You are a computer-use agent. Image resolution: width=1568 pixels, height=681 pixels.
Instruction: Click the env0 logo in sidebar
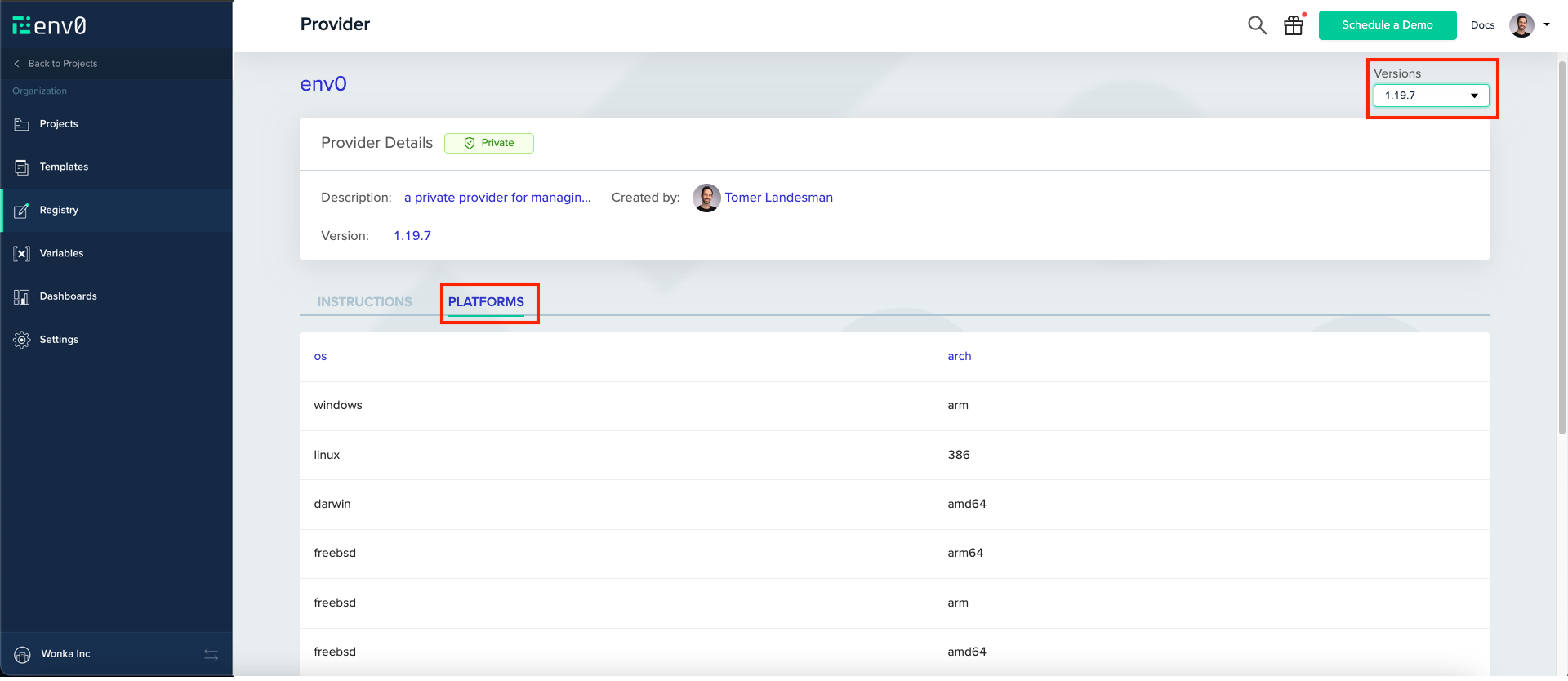click(x=49, y=25)
